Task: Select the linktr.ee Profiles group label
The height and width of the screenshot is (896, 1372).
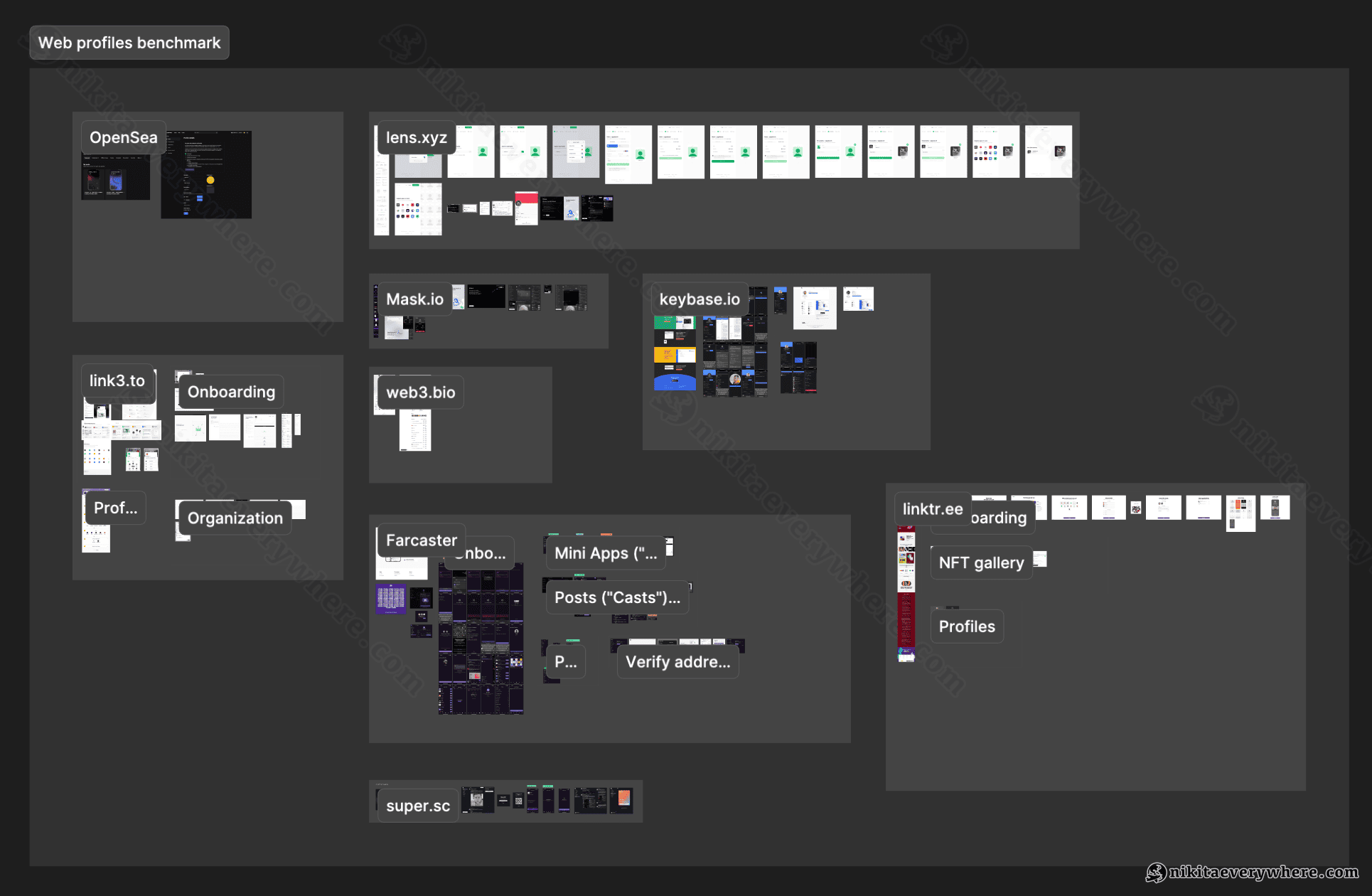Action: click(966, 626)
